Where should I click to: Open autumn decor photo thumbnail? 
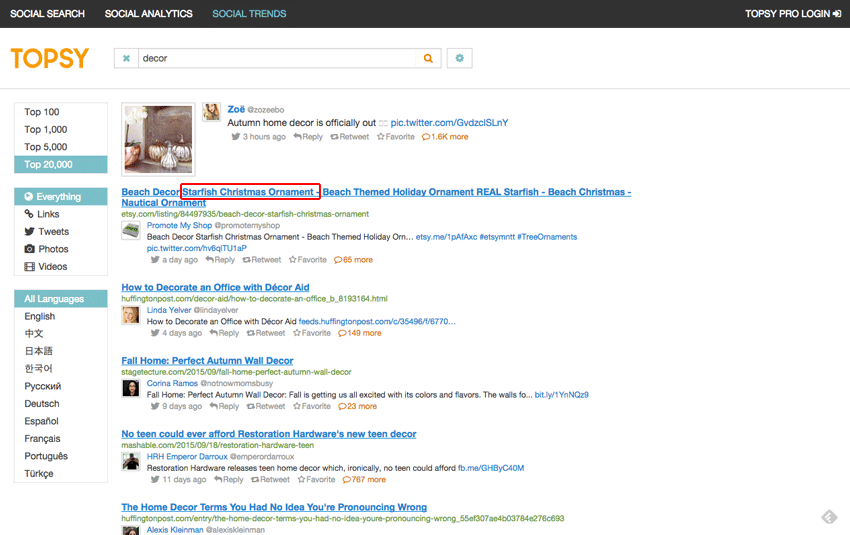coord(158,139)
